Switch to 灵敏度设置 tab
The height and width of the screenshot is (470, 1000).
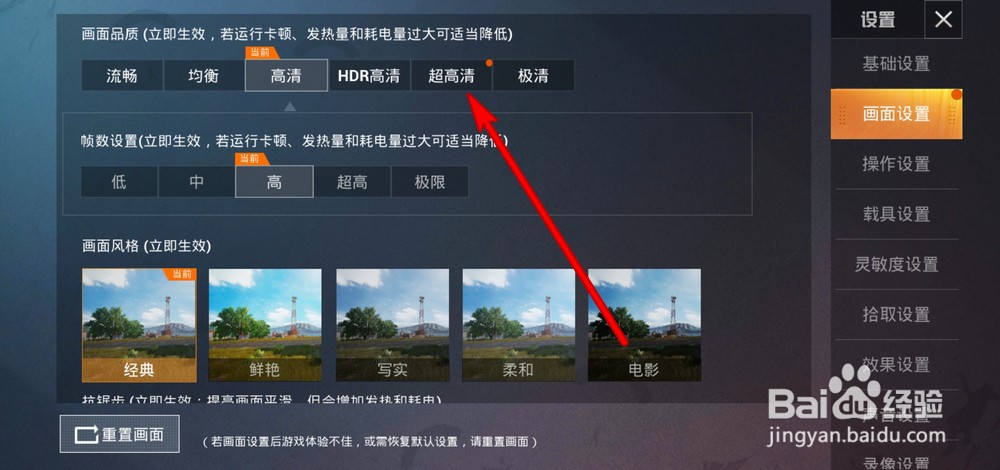[896, 264]
